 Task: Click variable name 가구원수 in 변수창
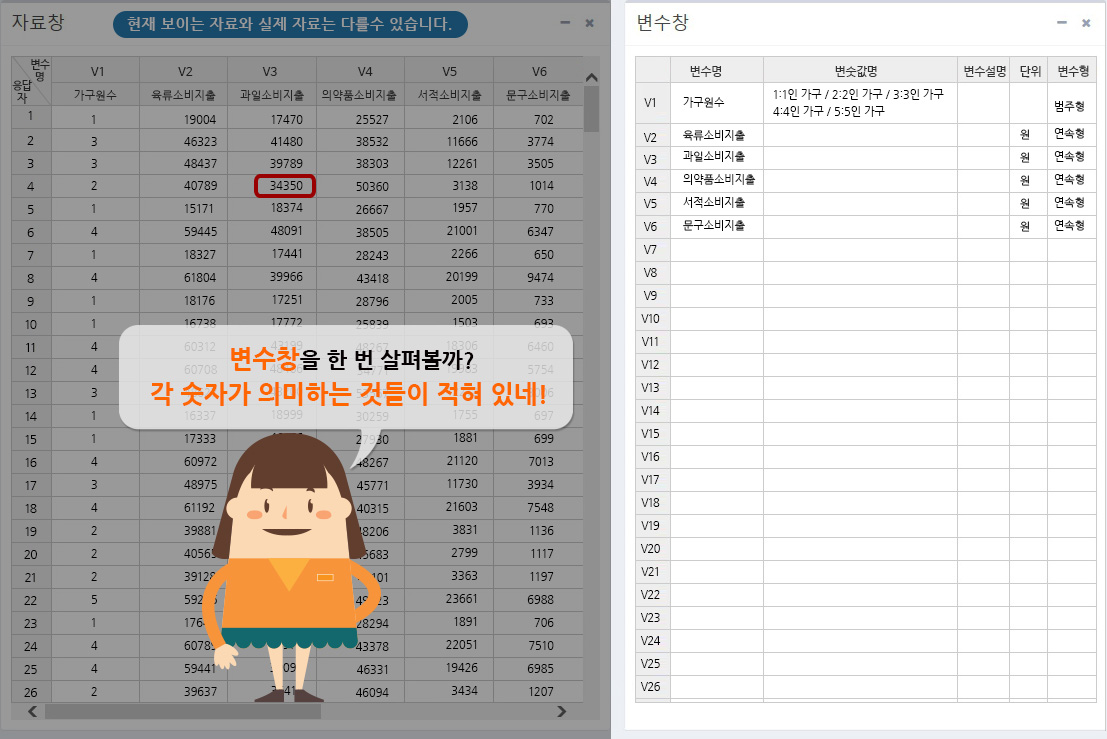pyautogui.click(x=703, y=102)
